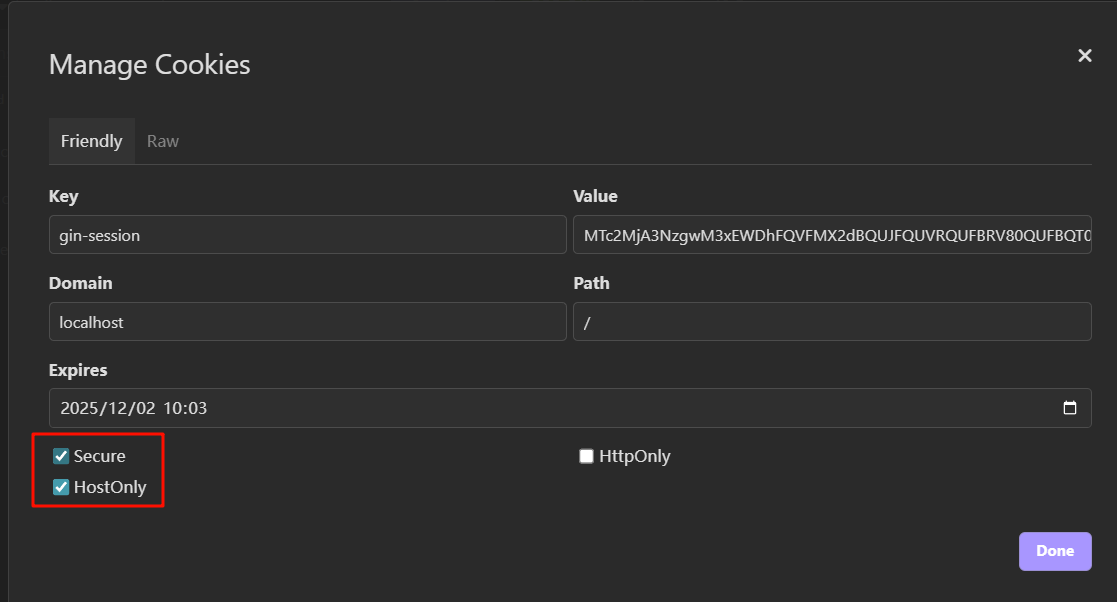Open the calendar picker for Expires
The height and width of the screenshot is (602, 1117).
tap(1069, 408)
